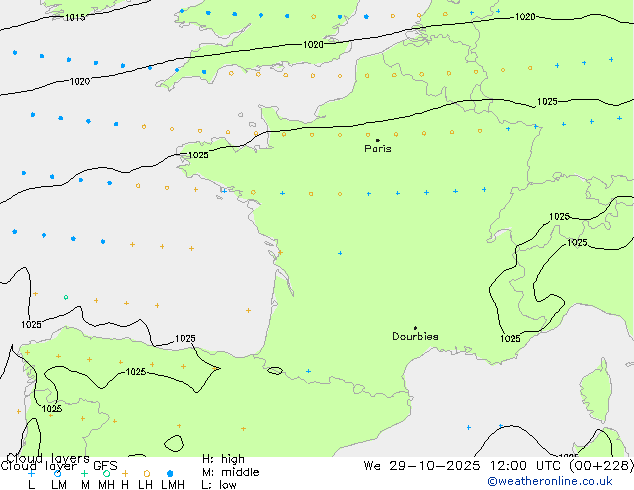Click the '(00+228)' forecast hour text
634x490 pixels.
point(601,466)
